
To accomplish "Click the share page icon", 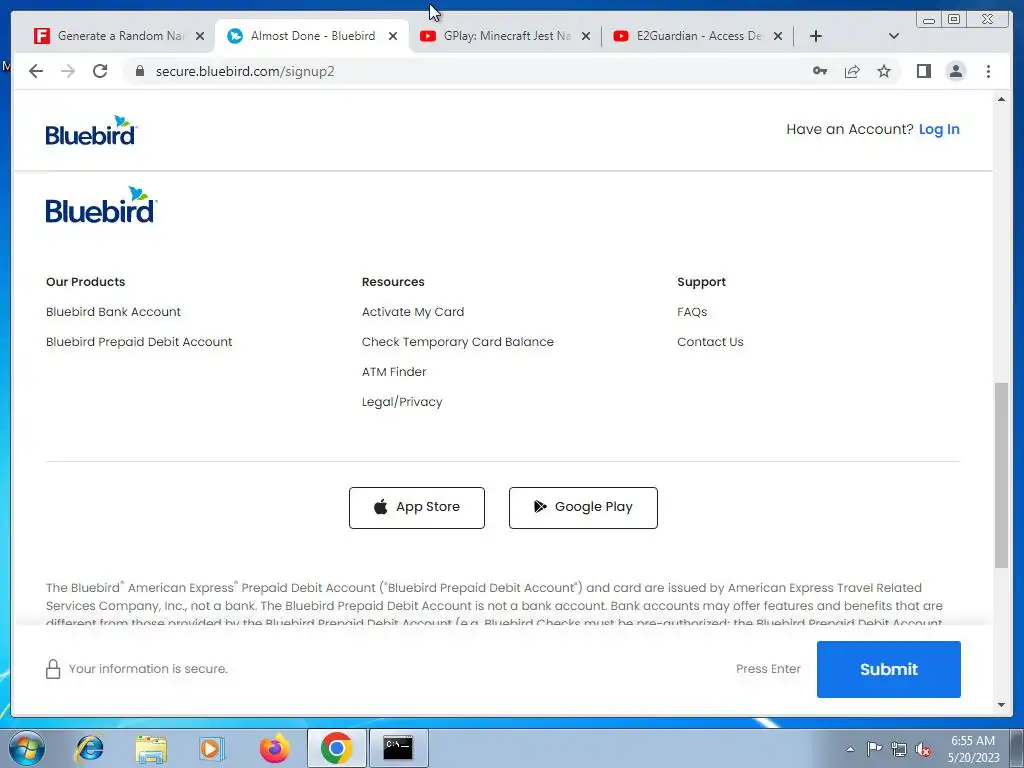I will (x=852, y=71).
